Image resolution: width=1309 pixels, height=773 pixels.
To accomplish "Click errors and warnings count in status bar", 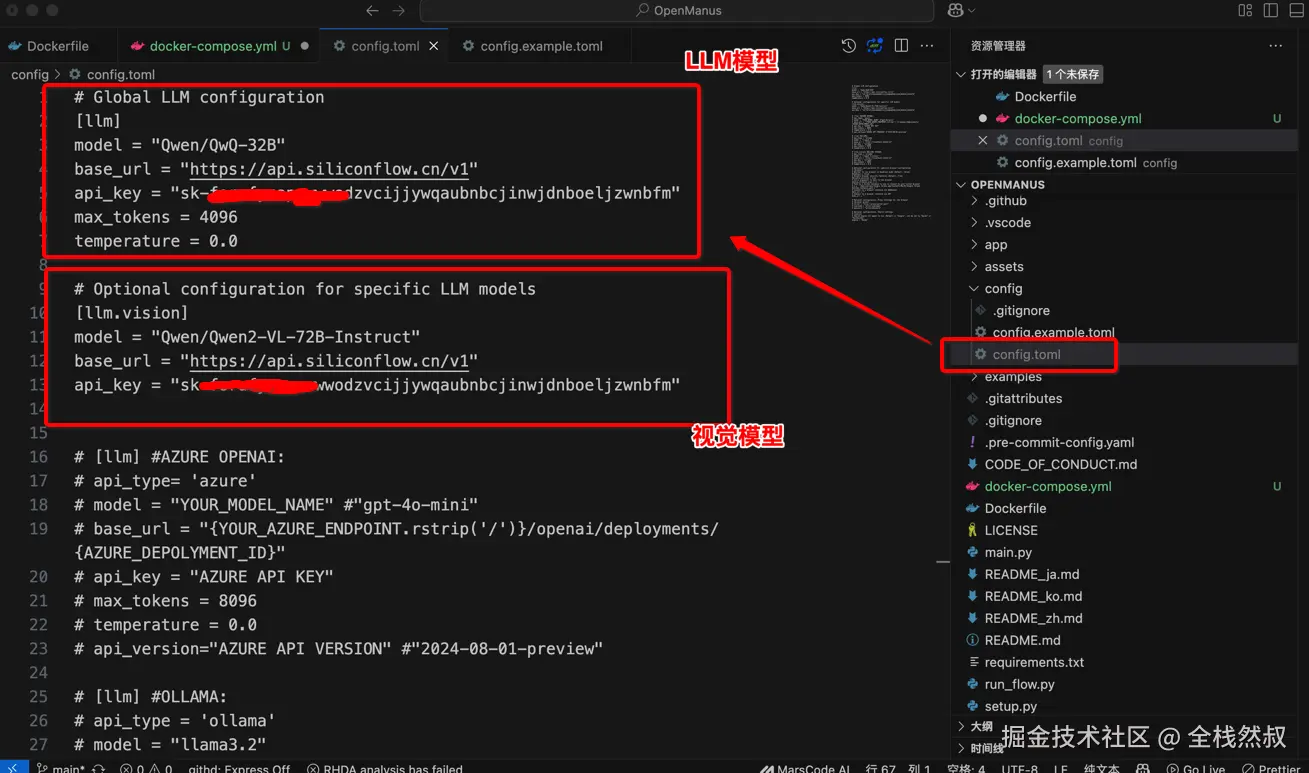I will pyautogui.click(x=146, y=768).
